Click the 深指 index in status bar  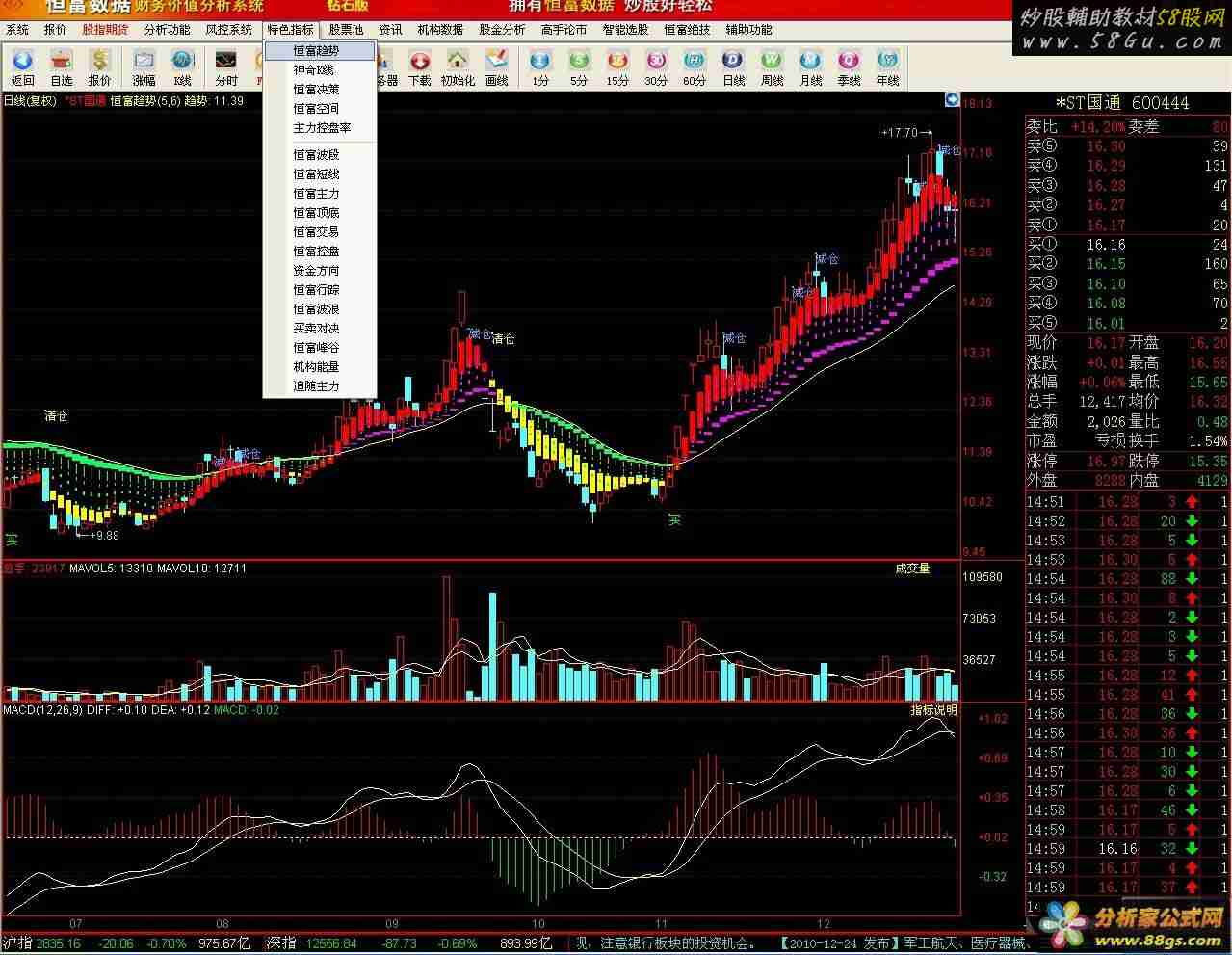point(280,943)
